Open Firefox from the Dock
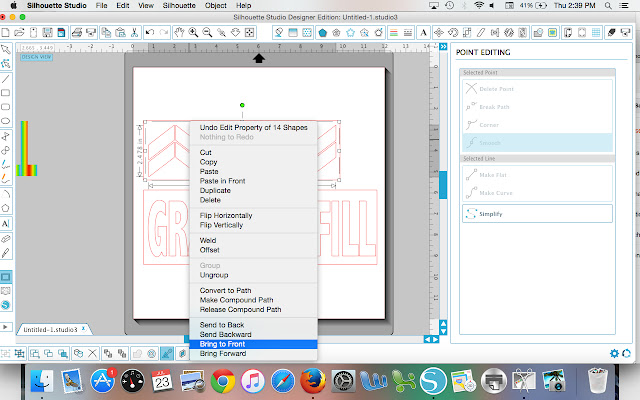This screenshot has height=400, width=640. coord(313,381)
